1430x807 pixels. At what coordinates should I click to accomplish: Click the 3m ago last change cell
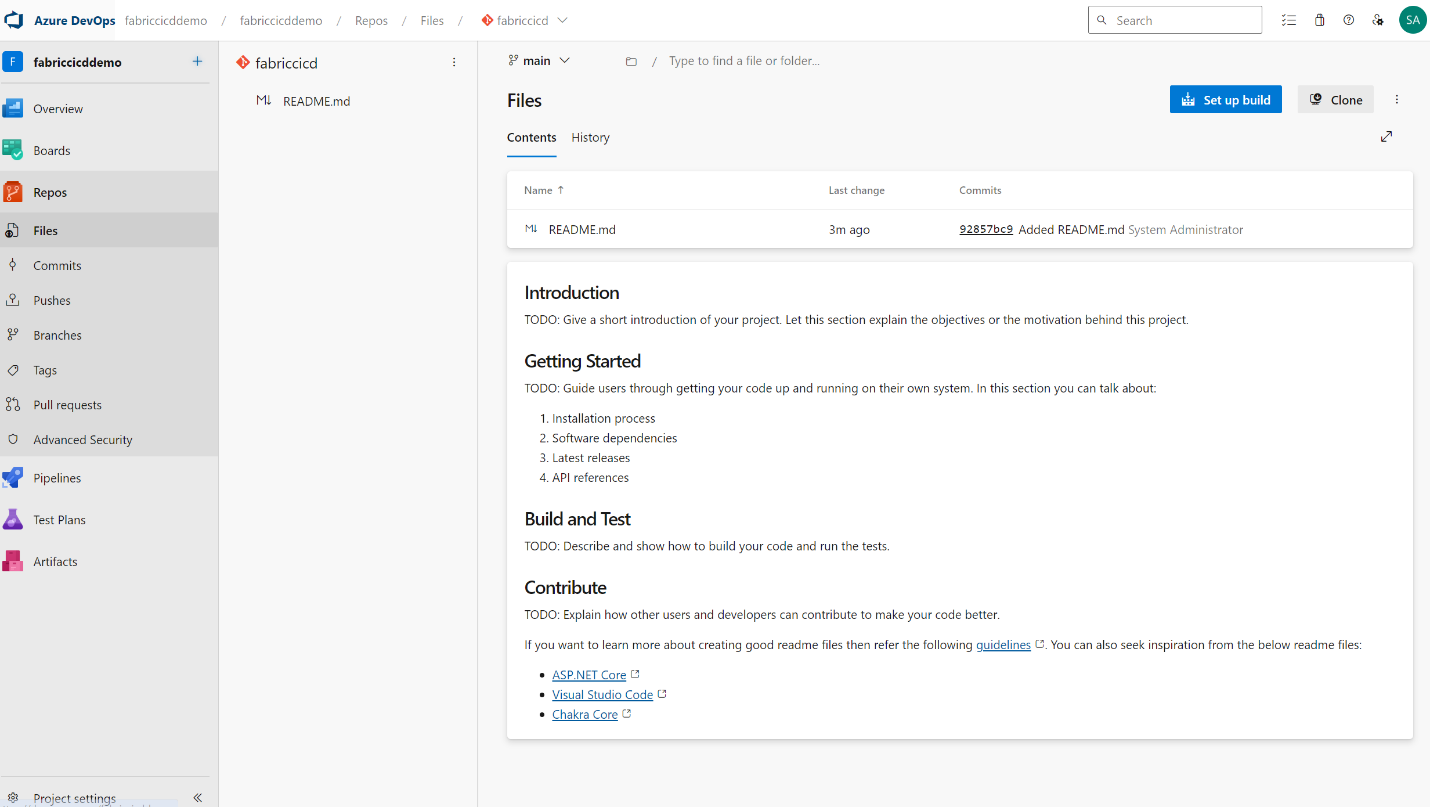[849, 230]
